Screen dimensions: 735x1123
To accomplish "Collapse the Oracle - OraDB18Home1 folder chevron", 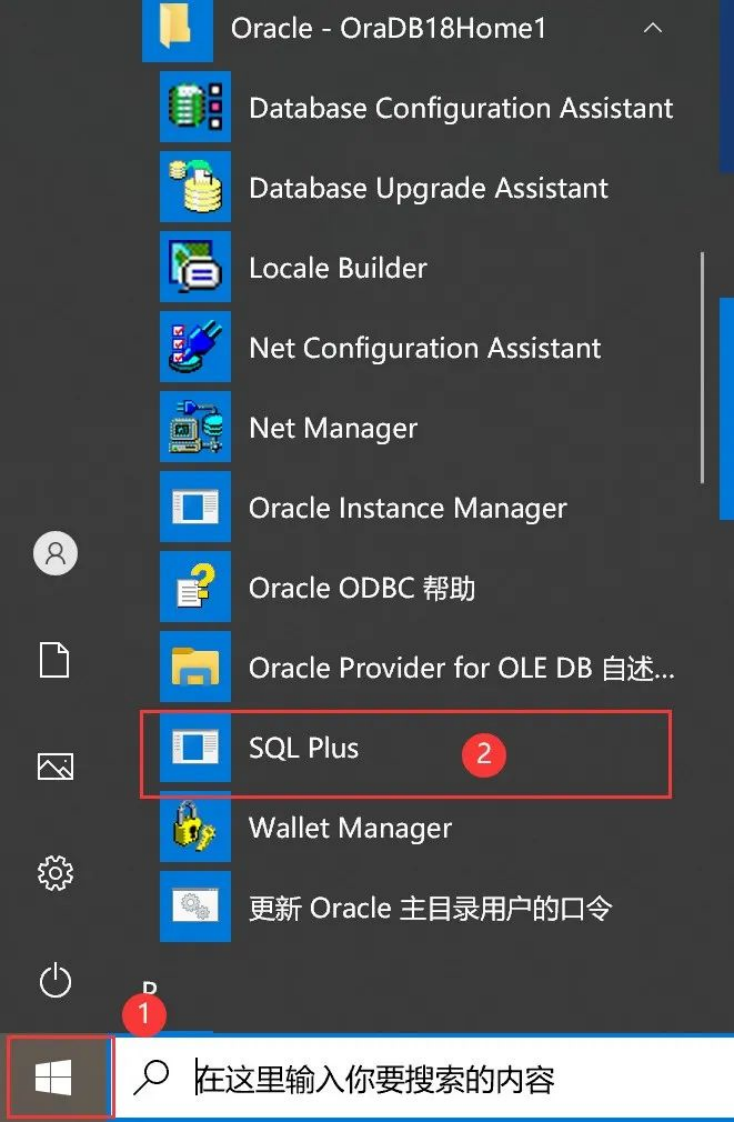I will click(653, 28).
